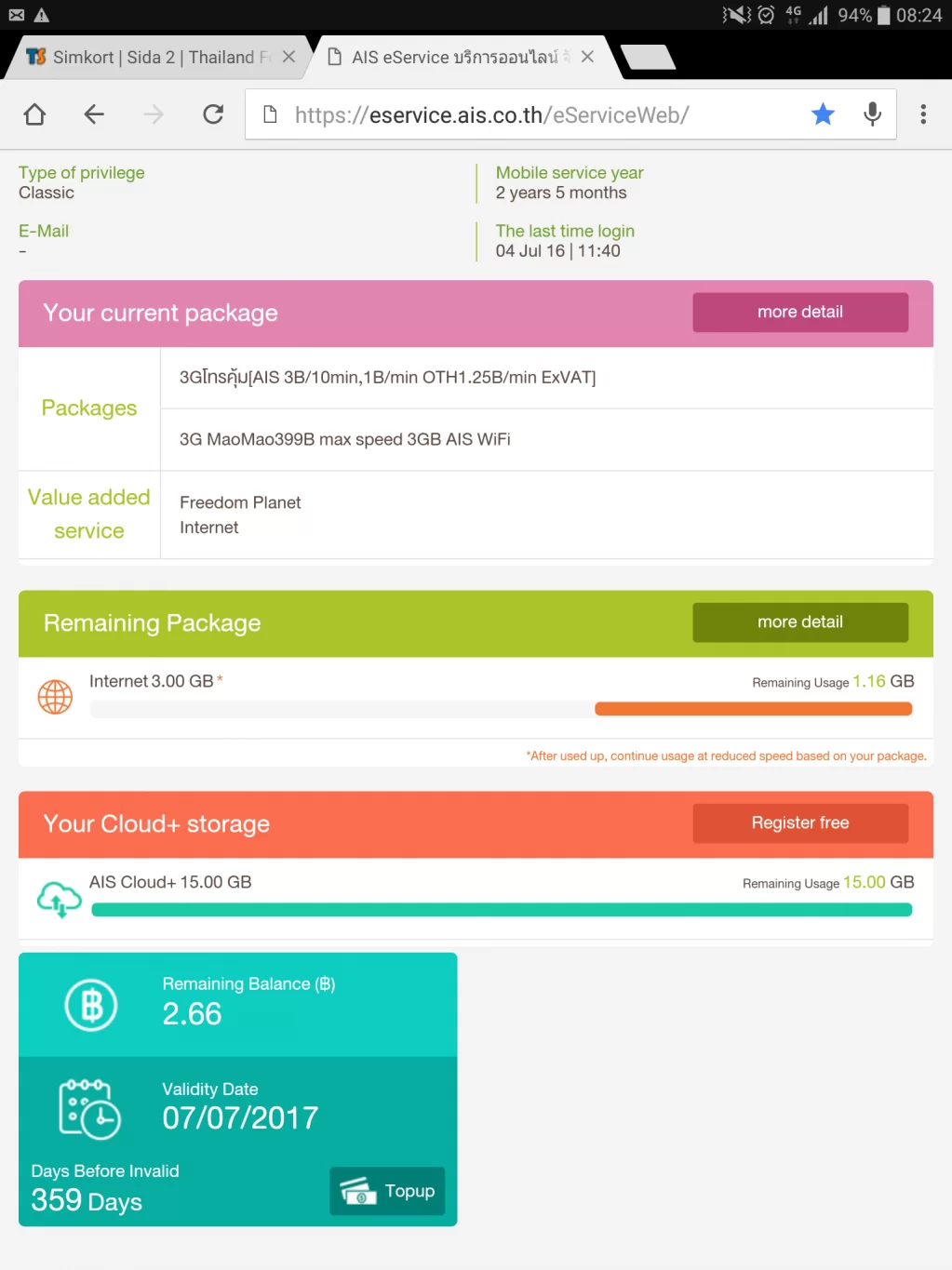View more detail for Remaining Package
This screenshot has width=952, height=1270.
pos(800,622)
